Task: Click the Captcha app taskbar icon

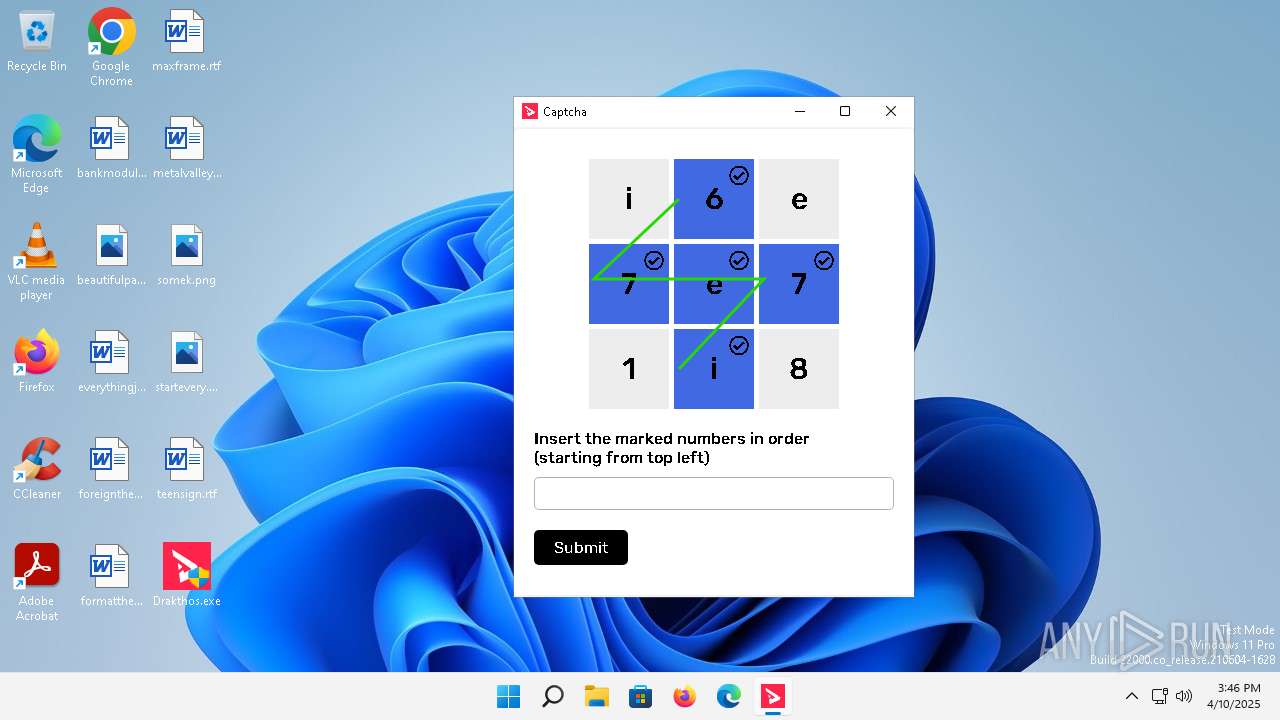Action: 773,696
